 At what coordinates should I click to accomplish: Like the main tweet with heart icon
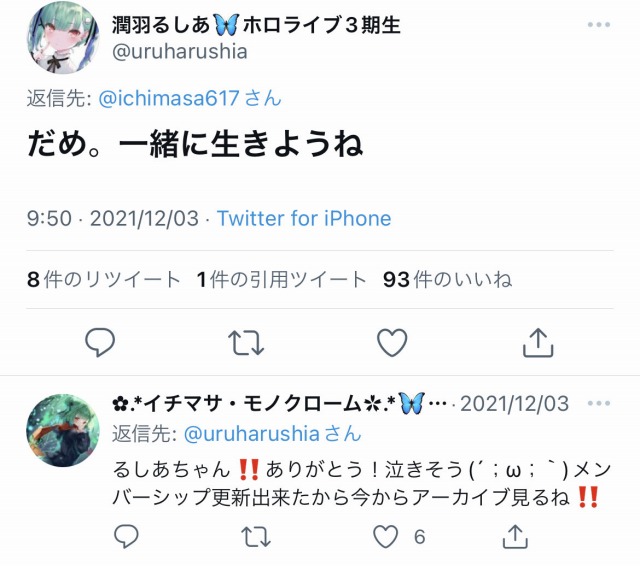[x=392, y=342]
